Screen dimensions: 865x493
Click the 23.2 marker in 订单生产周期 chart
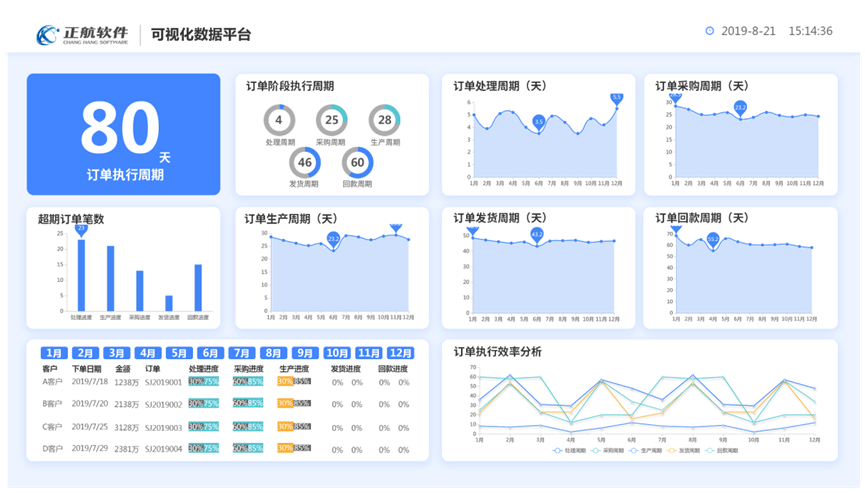point(333,239)
